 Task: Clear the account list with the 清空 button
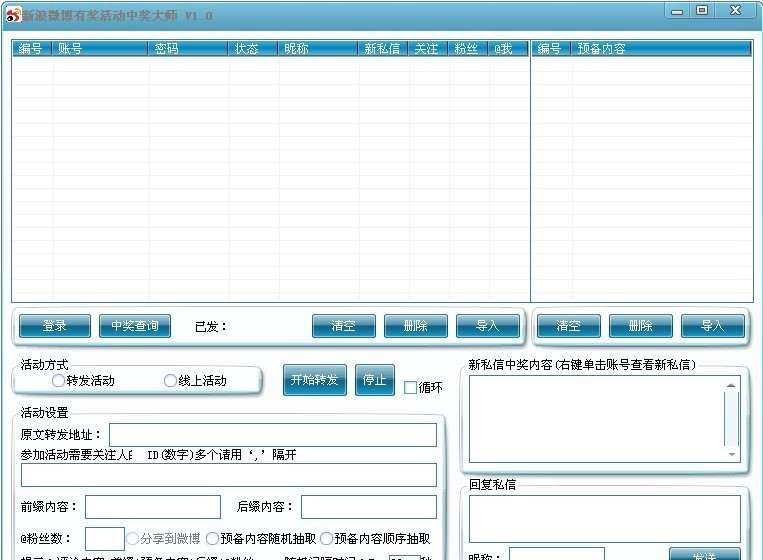344,325
